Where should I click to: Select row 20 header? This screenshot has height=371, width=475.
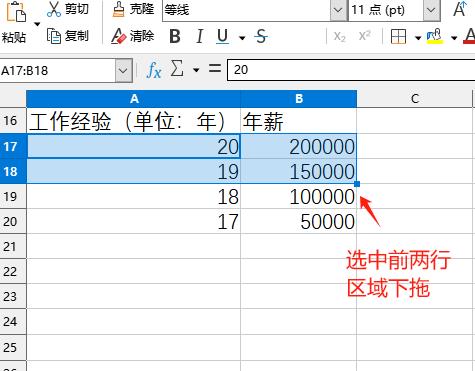(13, 221)
